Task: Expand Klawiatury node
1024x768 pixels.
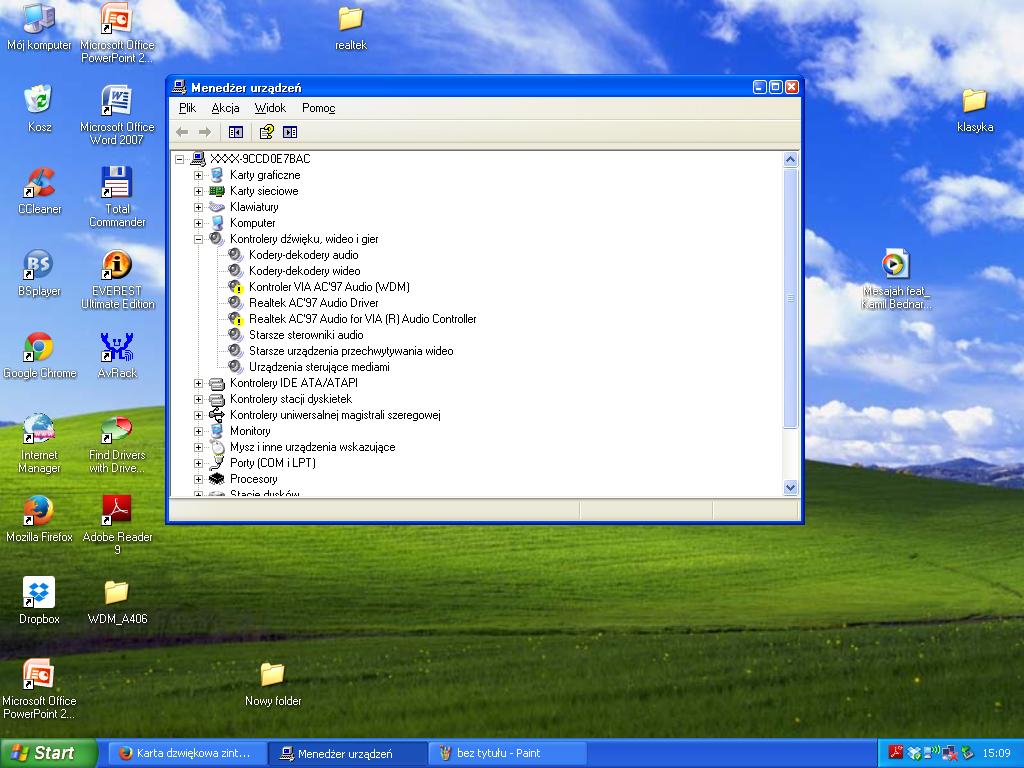Action: click(199, 207)
